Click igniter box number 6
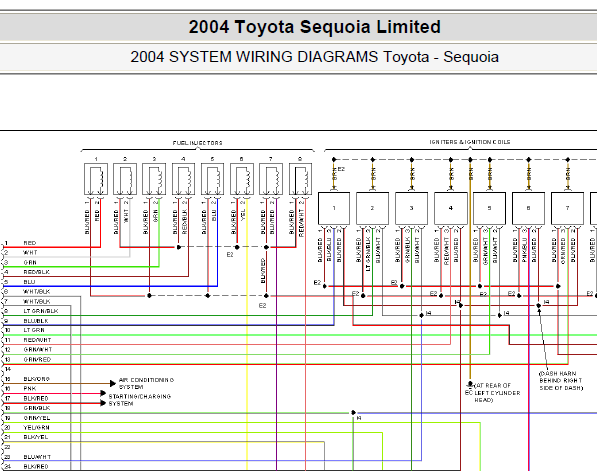The image size is (597, 471). pos(528,208)
